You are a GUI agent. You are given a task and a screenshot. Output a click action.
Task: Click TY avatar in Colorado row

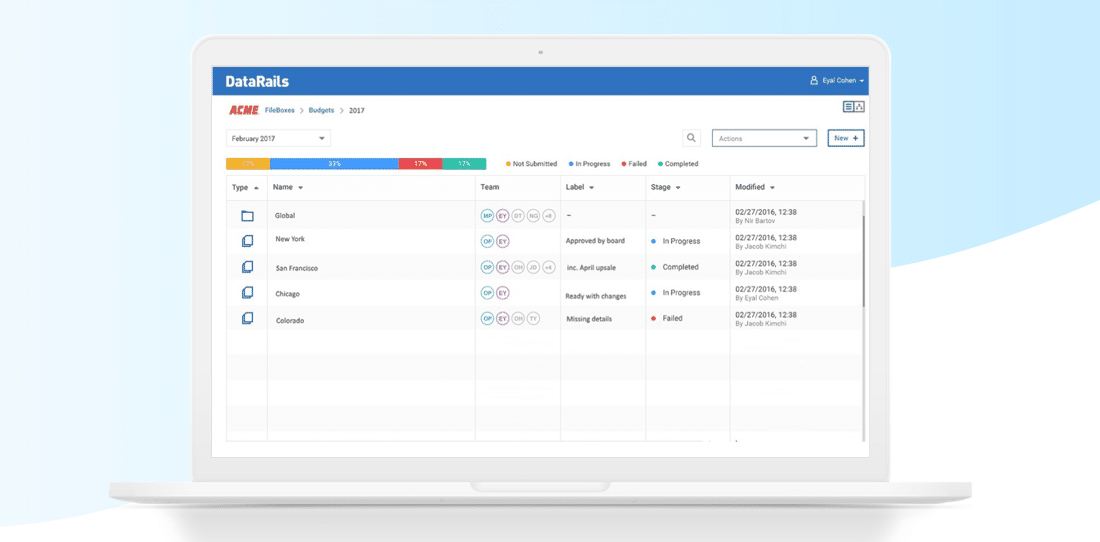(x=533, y=318)
